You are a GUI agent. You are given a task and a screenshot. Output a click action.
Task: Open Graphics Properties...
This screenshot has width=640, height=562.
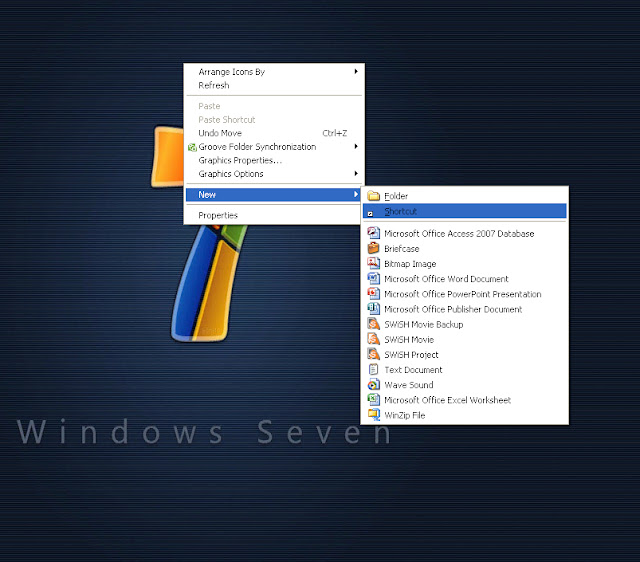click(x=273, y=160)
